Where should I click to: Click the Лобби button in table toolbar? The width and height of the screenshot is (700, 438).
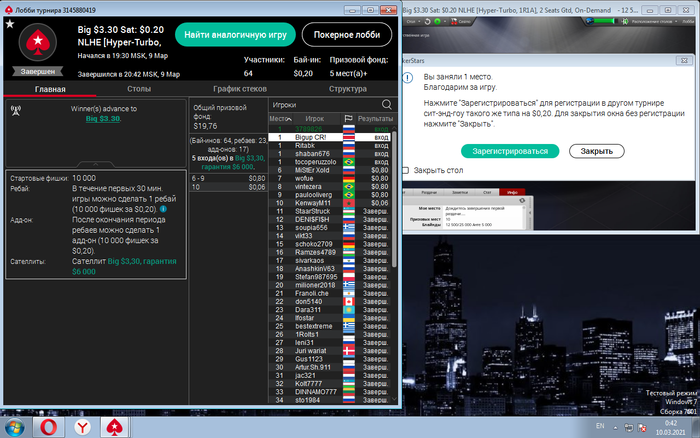[688, 21]
